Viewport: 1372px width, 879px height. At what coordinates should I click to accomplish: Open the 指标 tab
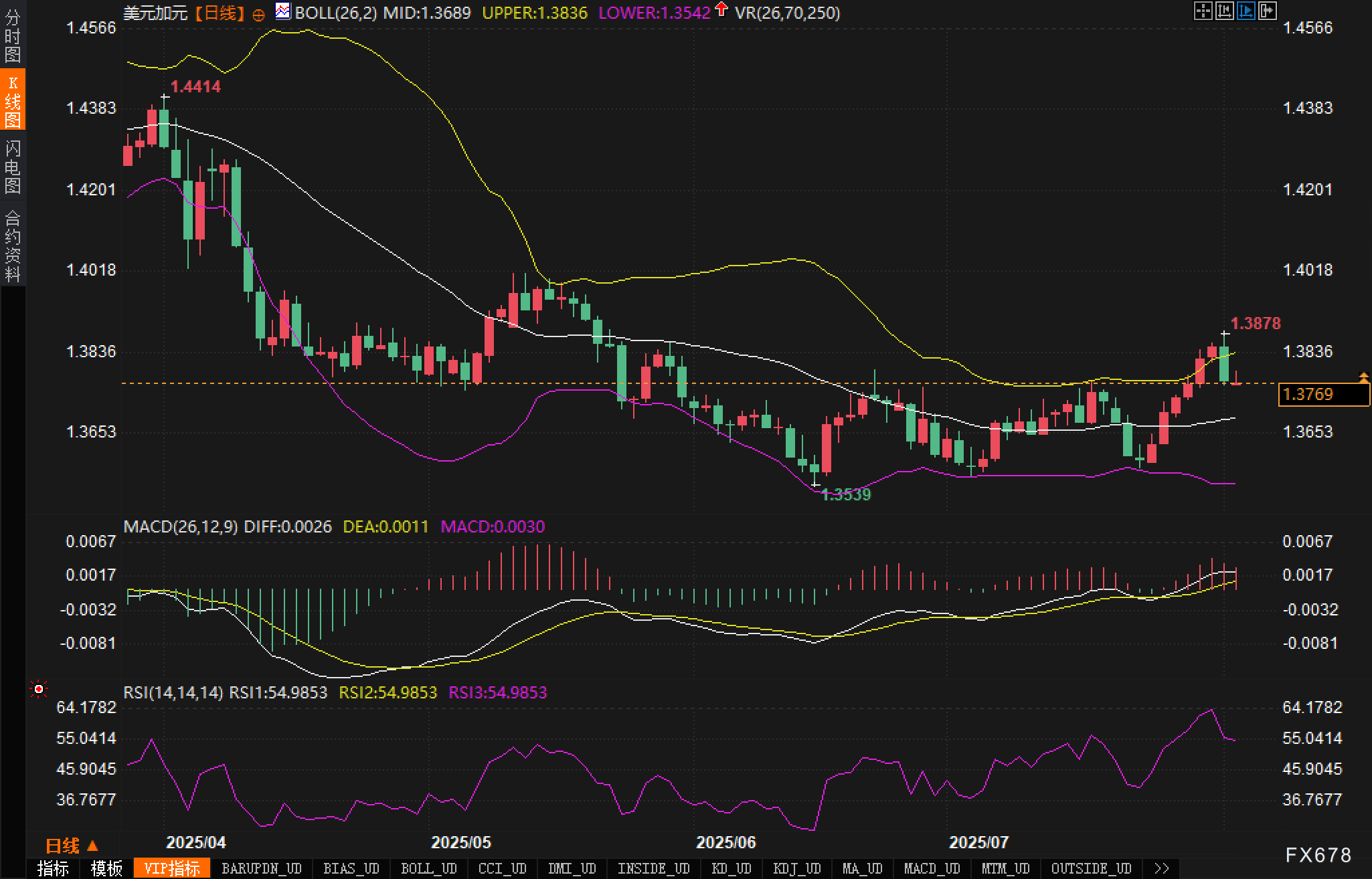[x=53, y=868]
